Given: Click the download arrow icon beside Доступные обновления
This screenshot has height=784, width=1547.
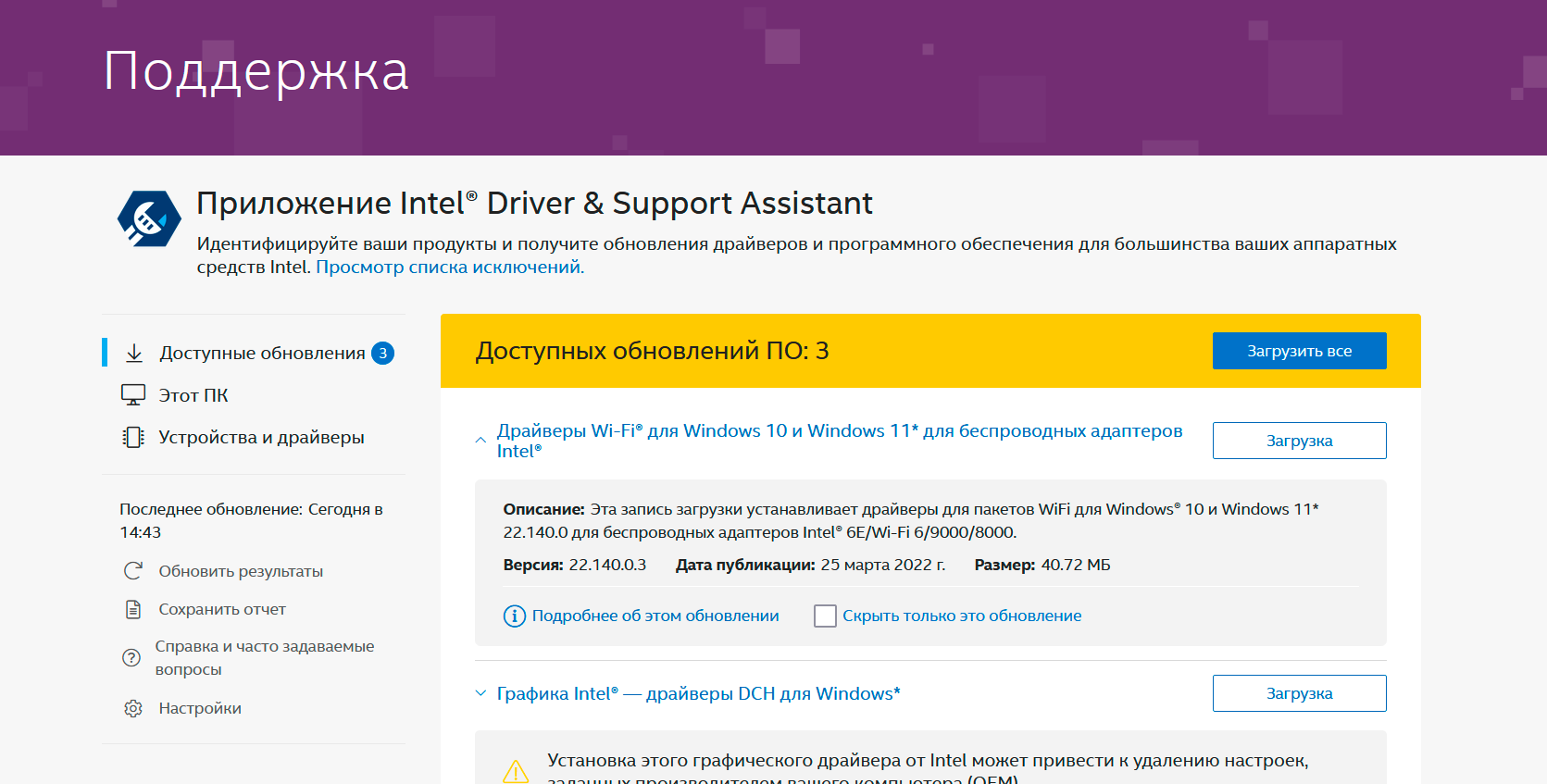Looking at the screenshot, I should point(134,353).
